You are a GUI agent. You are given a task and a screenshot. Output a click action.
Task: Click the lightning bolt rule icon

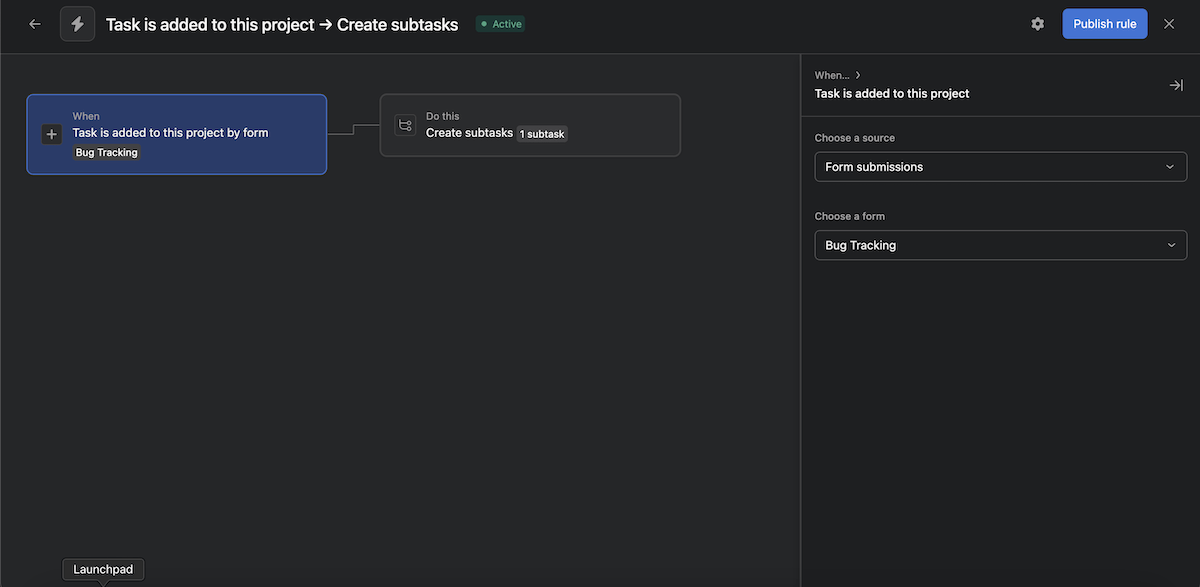tap(77, 24)
